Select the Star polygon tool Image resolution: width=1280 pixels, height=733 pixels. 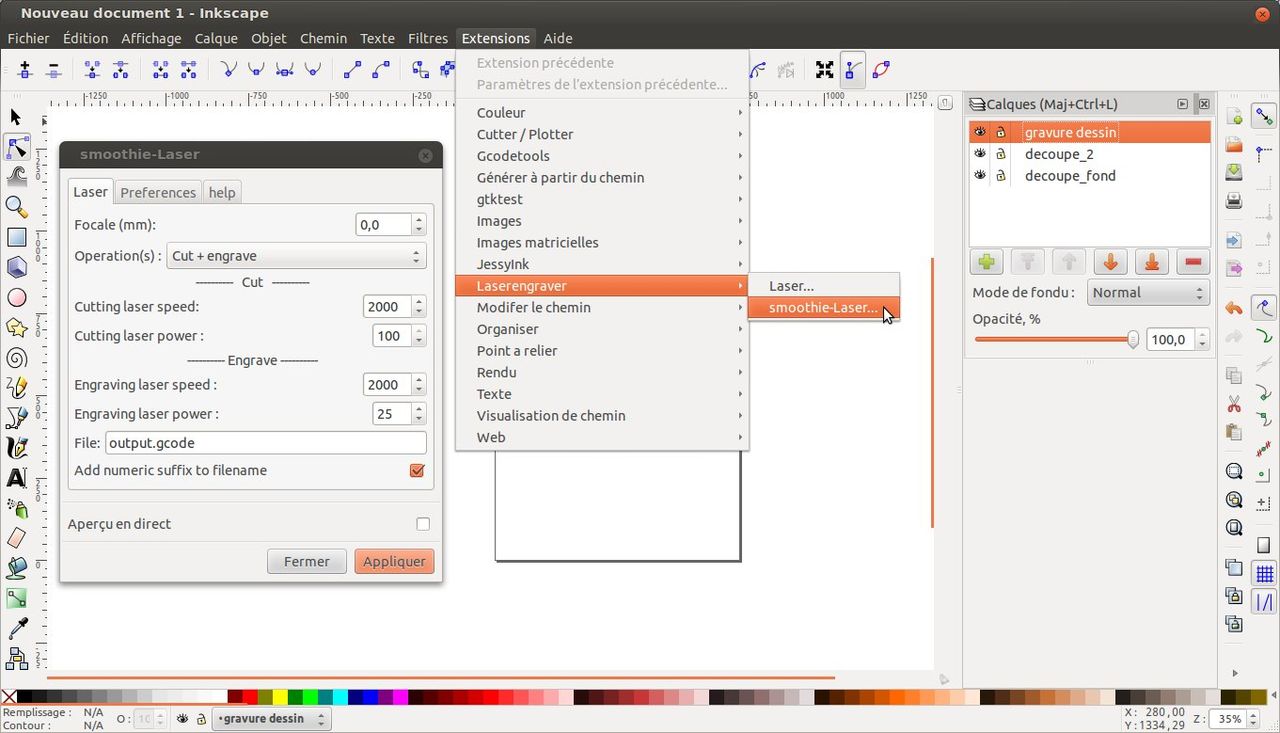click(x=16, y=328)
